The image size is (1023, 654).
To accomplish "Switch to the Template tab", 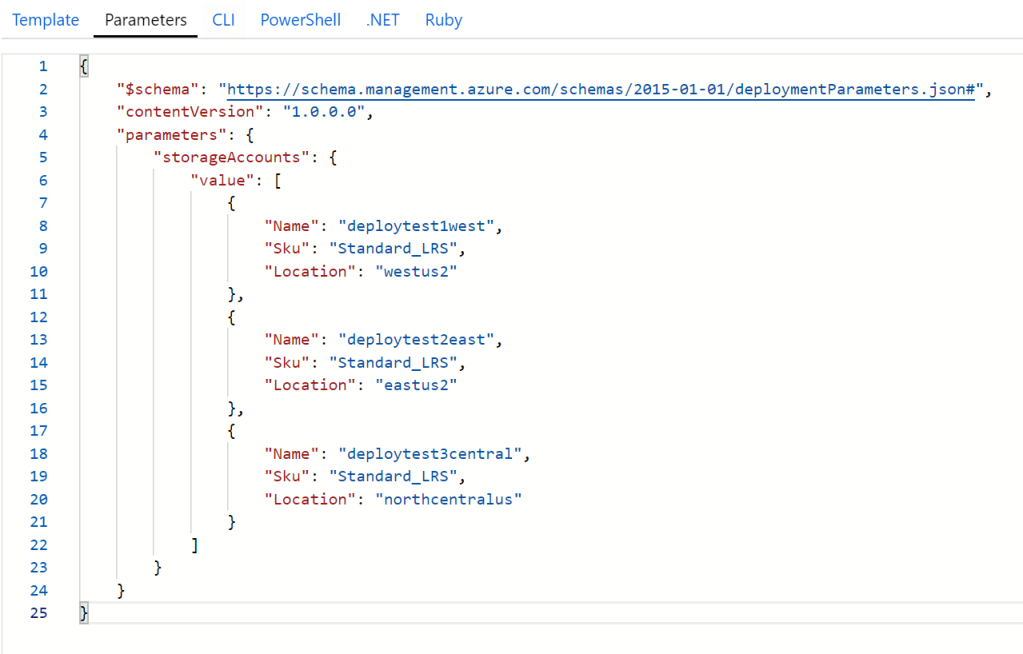I will tap(45, 20).
